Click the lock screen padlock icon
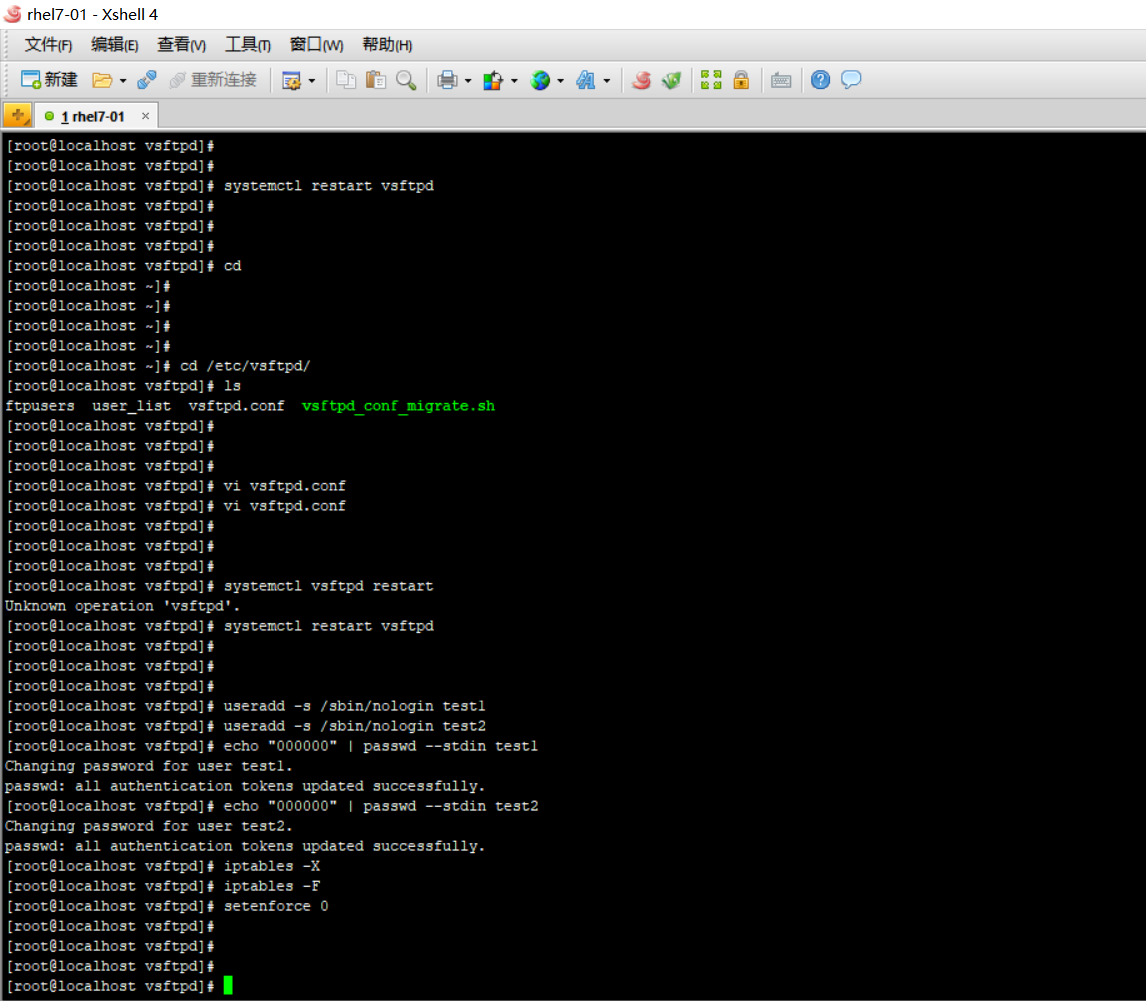The image size is (1146, 1001). point(741,80)
